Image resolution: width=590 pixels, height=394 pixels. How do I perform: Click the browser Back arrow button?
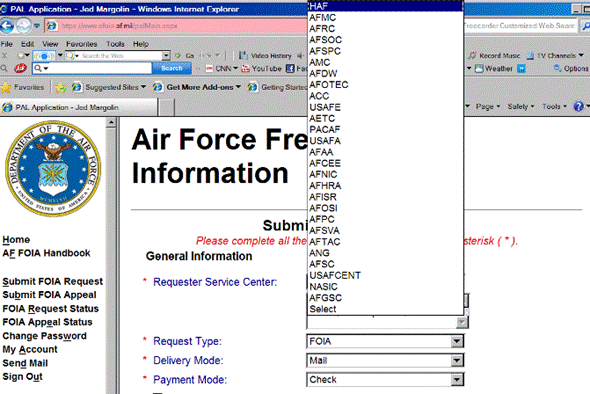tap(7, 26)
